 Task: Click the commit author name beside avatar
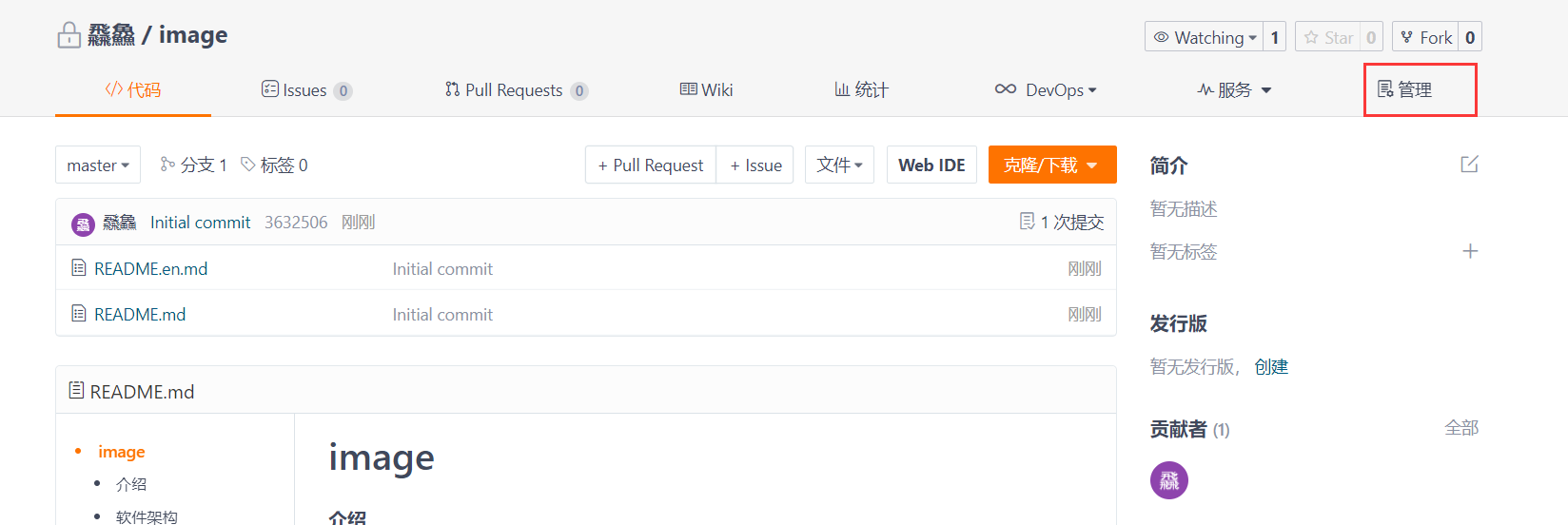(120, 223)
